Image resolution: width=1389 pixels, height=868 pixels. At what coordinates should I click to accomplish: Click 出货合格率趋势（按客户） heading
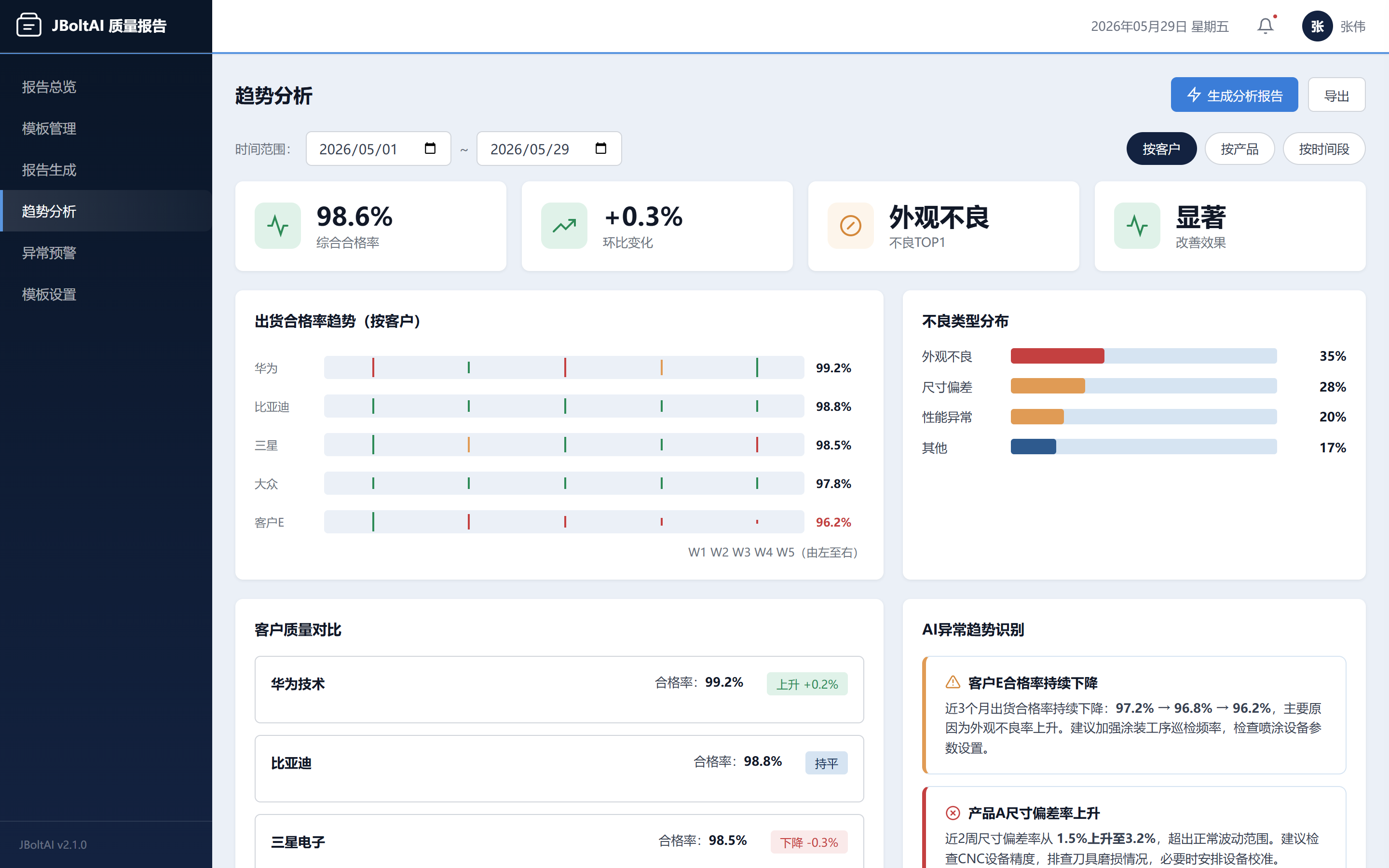click(337, 321)
